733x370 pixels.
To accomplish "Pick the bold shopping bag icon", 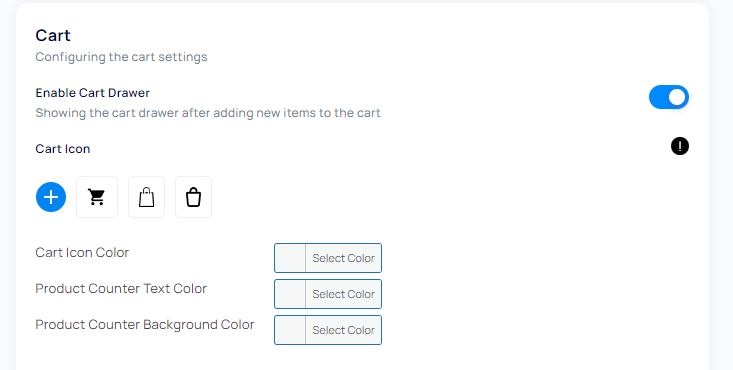I will [194, 197].
